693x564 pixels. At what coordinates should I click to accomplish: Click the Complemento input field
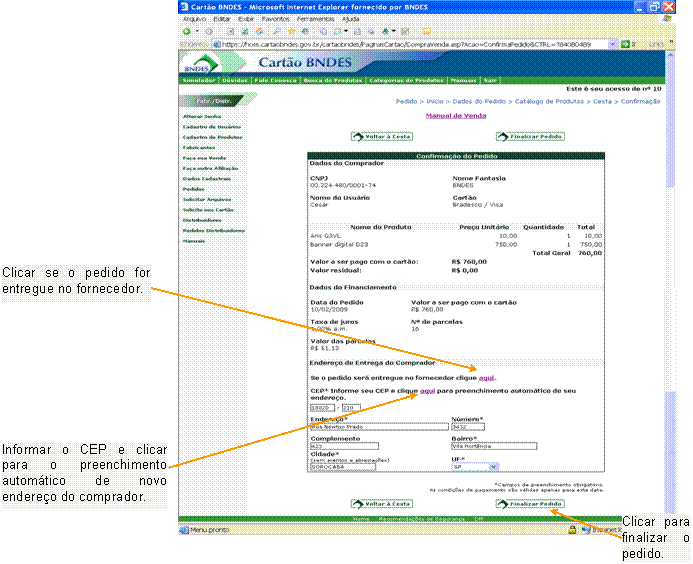click(x=344, y=446)
